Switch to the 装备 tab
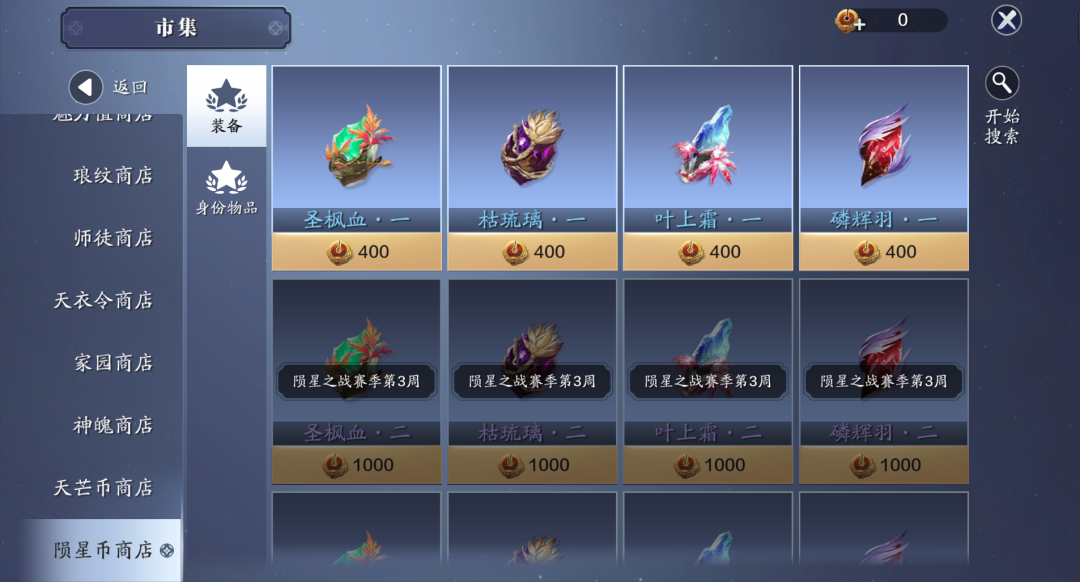 coord(227,106)
